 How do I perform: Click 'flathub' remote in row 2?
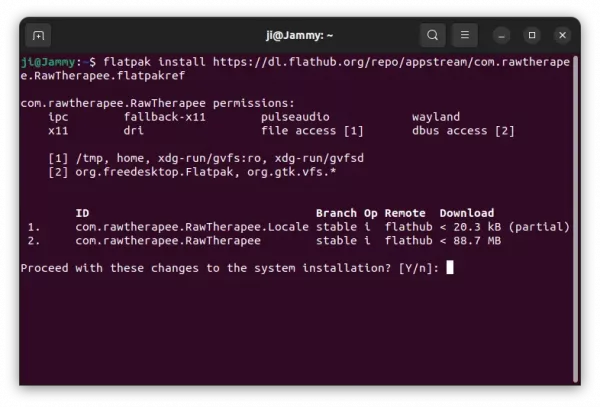408,241
